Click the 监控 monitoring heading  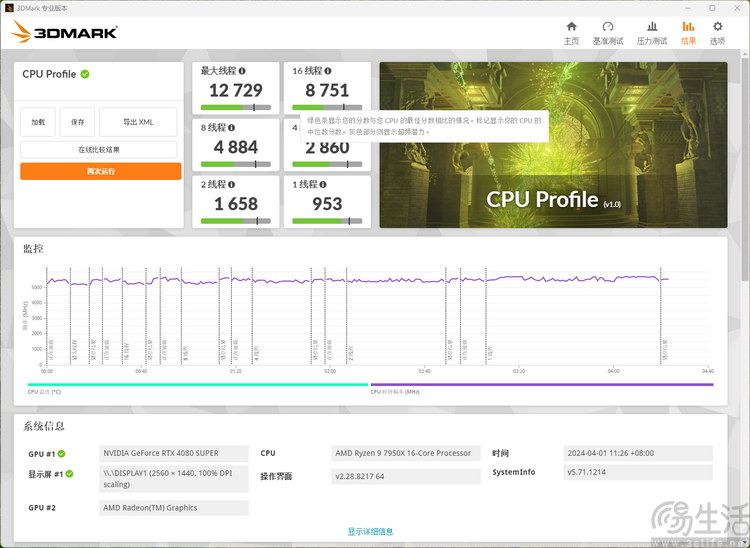[33, 249]
